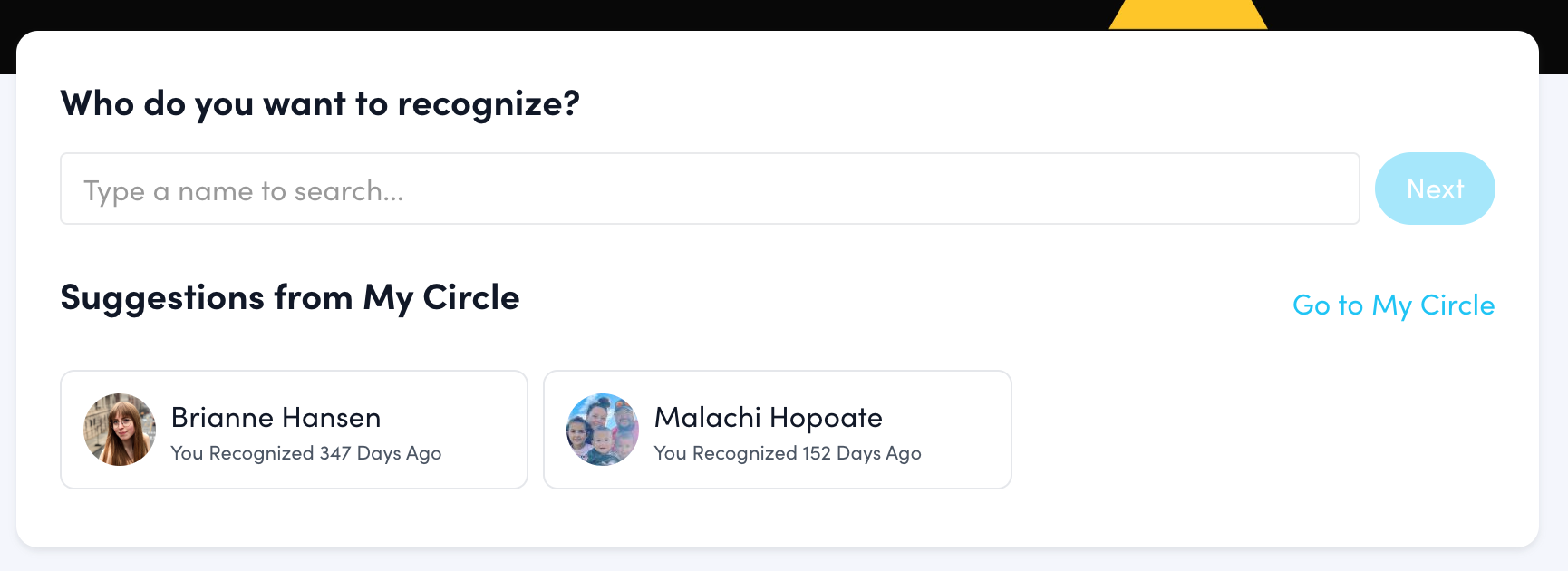Click Malachi Hopoate's profile photo
The image size is (1568, 571).
pyautogui.click(x=603, y=430)
